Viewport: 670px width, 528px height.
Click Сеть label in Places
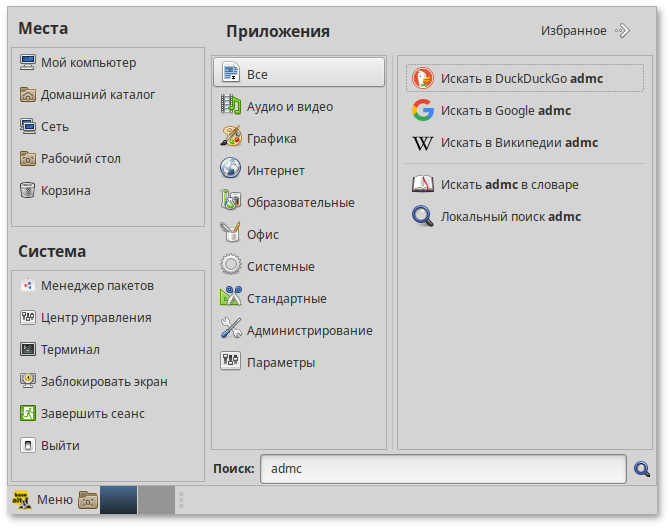55,127
